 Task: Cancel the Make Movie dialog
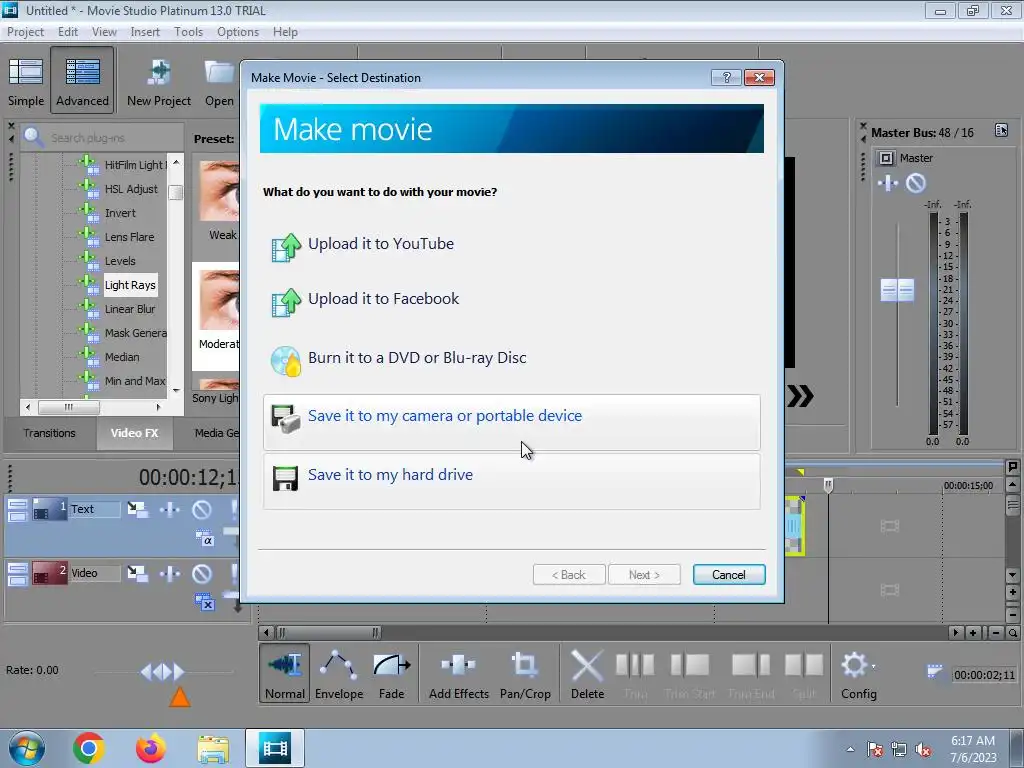pos(729,575)
